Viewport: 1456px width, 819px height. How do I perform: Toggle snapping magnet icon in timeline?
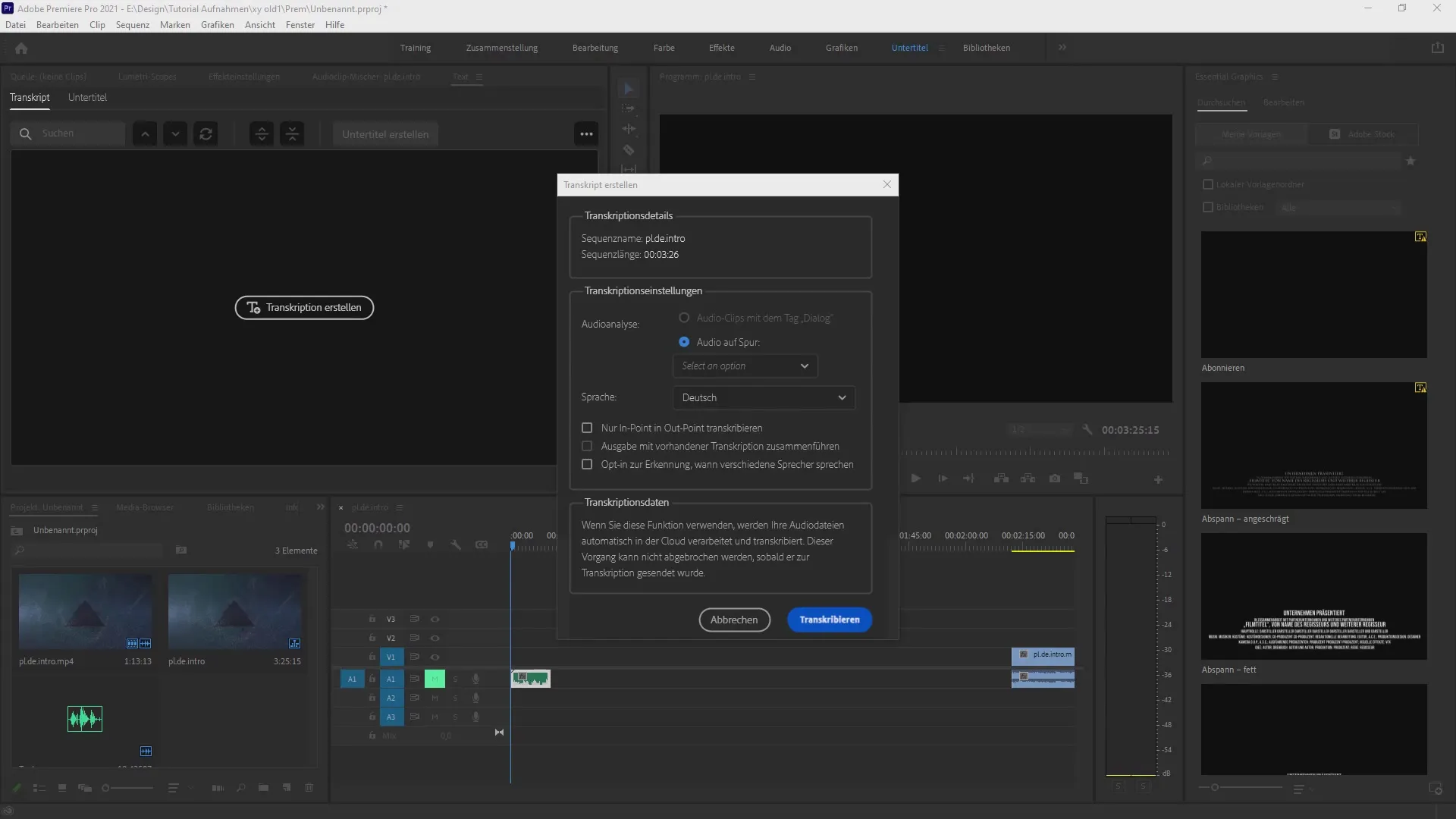coord(378,544)
